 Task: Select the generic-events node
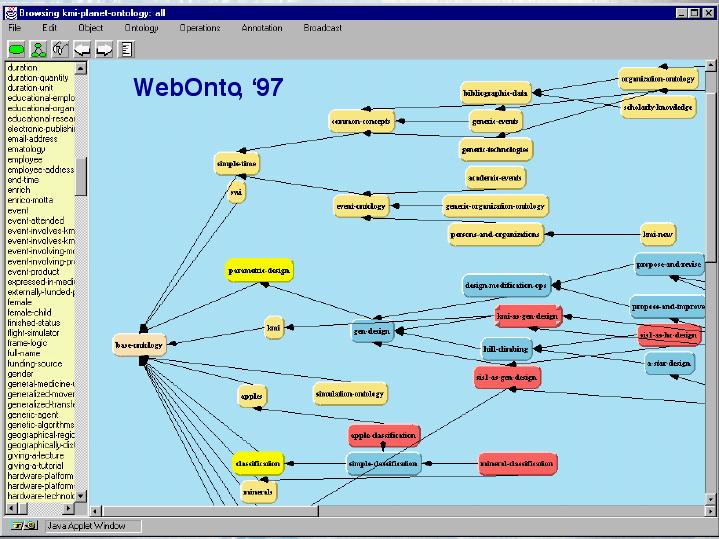pyautogui.click(x=495, y=122)
